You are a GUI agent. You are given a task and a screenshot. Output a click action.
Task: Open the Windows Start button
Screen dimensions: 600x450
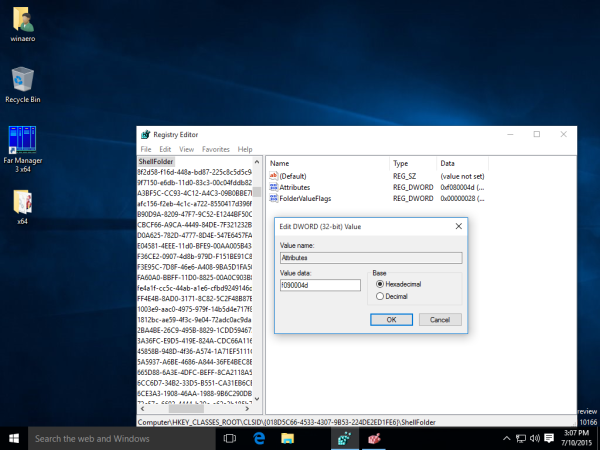click(x=14, y=439)
